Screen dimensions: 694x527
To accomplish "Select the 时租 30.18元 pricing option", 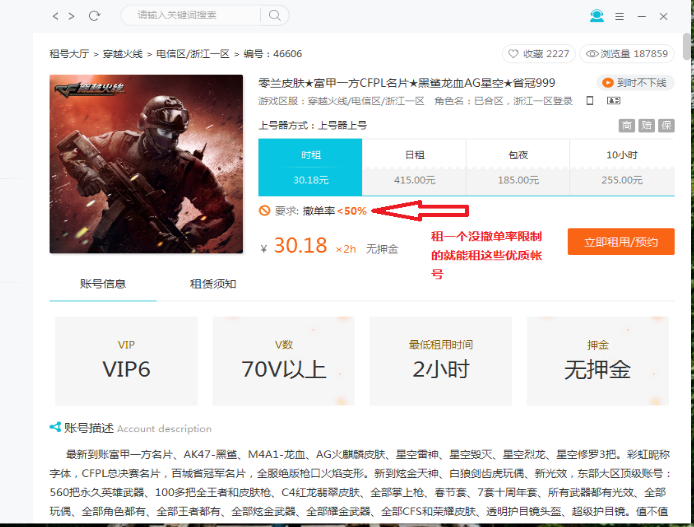I will 310,167.
